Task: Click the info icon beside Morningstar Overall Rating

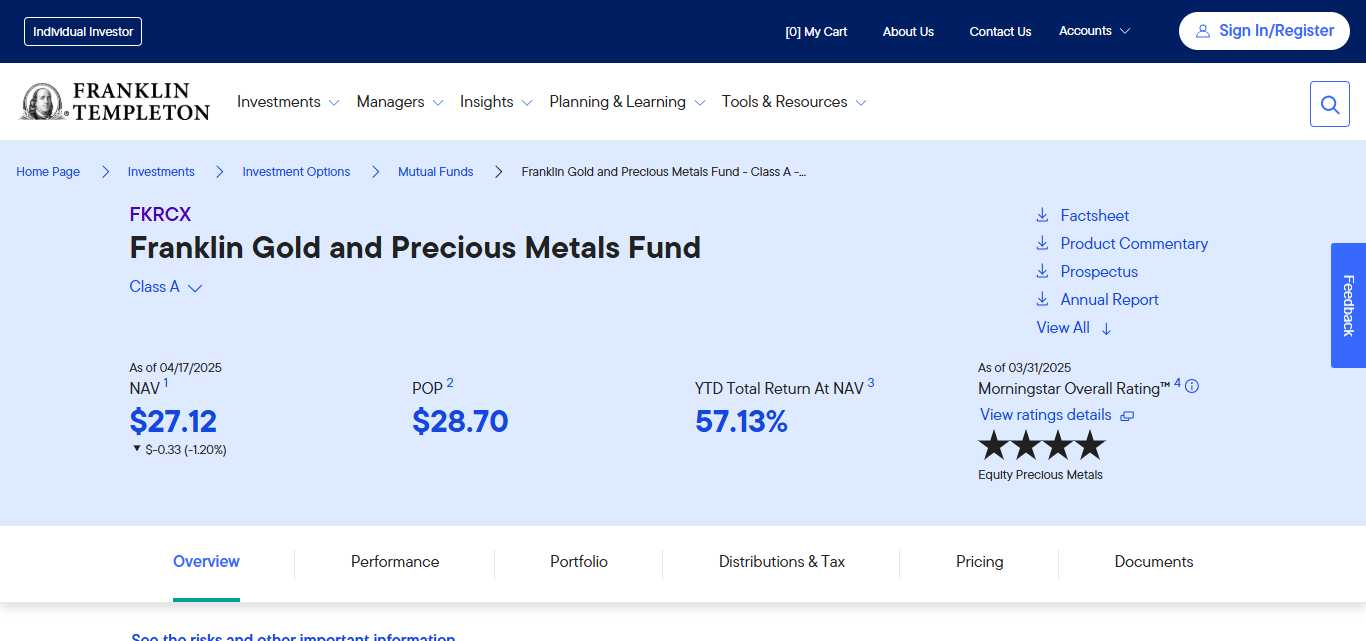Action: 1192,387
